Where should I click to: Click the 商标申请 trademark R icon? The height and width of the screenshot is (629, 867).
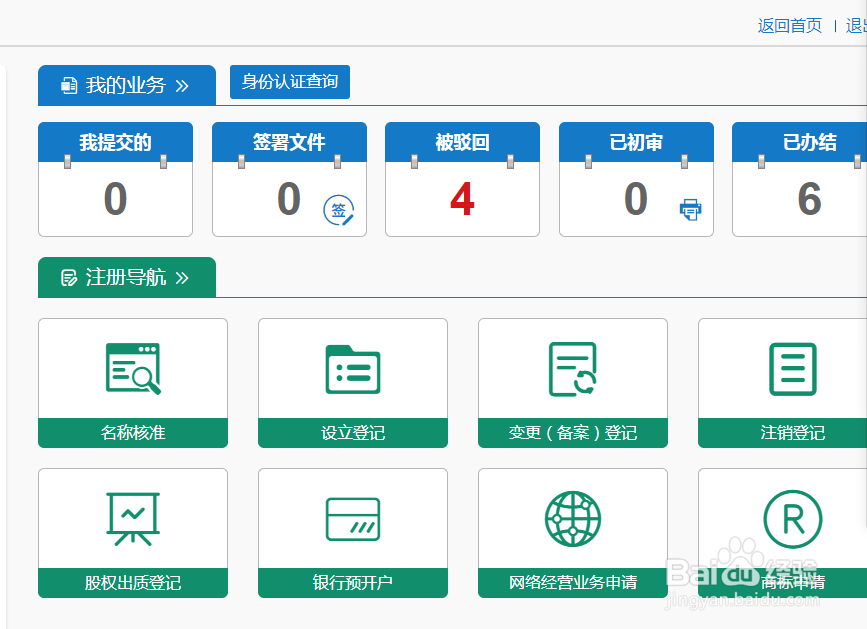792,517
